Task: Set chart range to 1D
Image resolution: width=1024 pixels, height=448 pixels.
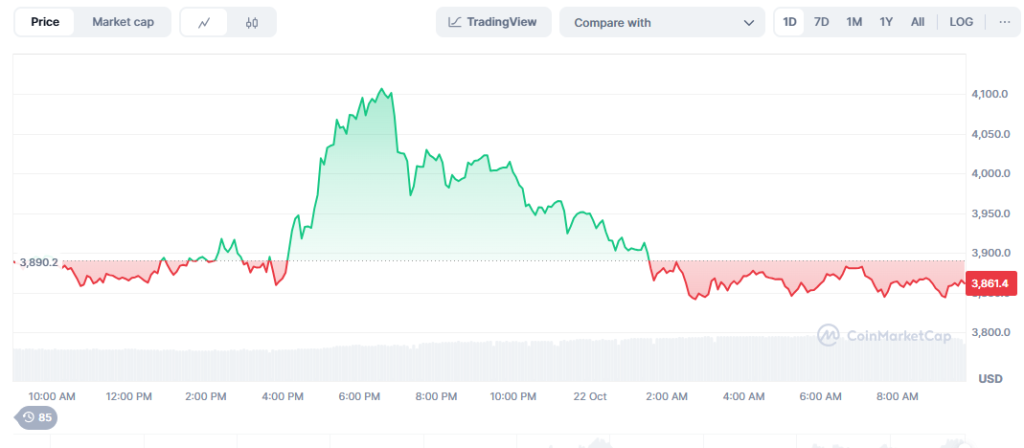Action: (790, 22)
